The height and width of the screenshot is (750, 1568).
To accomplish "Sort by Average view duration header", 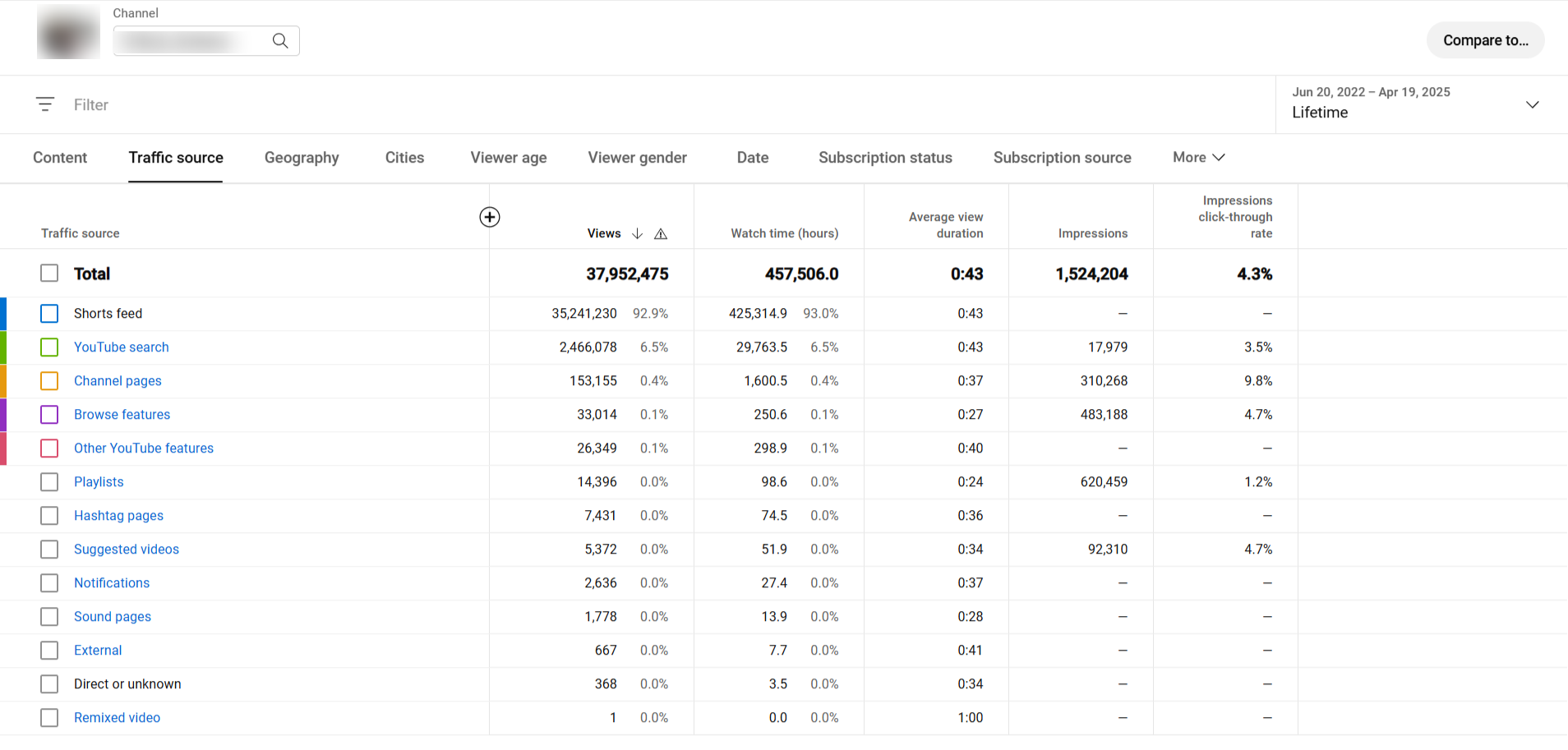I will click(x=946, y=225).
